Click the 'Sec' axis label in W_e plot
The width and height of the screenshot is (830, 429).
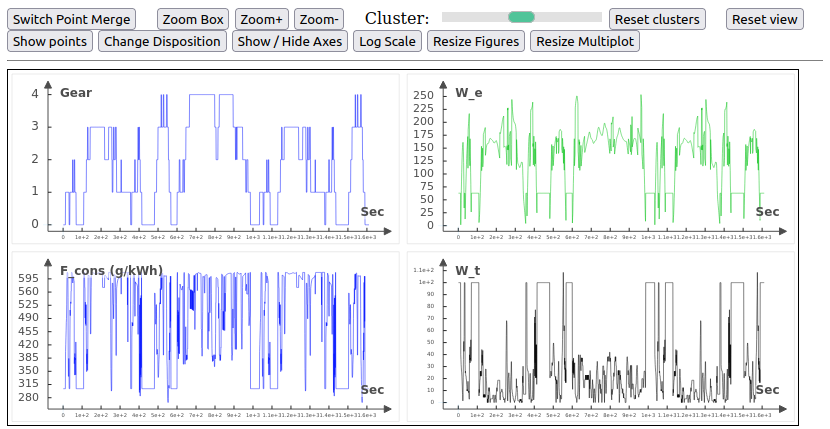[x=768, y=212]
